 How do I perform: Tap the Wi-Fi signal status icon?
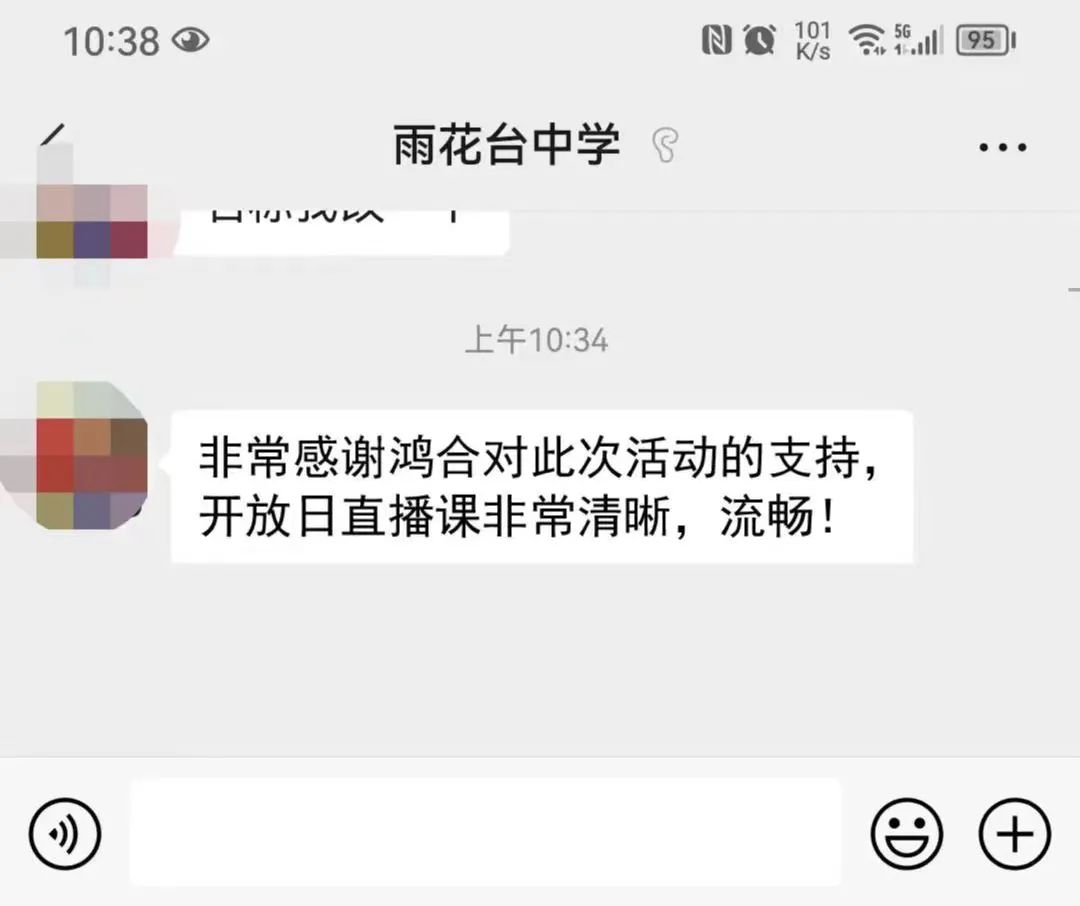pyautogui.click(x=866, y=39)
